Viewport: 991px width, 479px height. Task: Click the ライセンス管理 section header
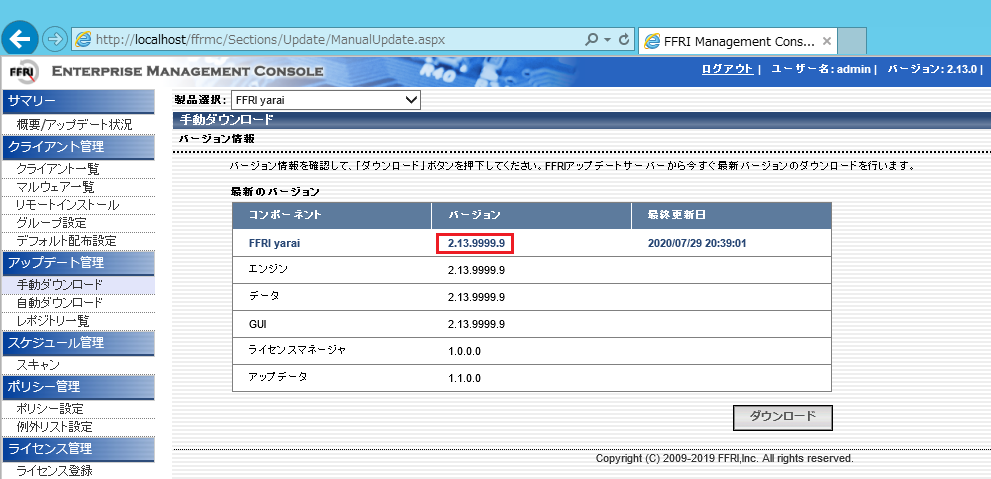(x=78, y=448)
